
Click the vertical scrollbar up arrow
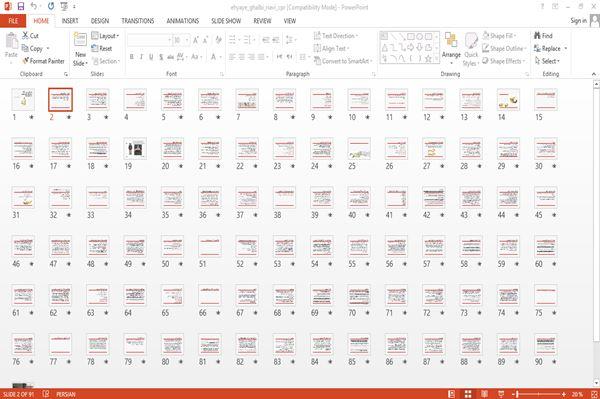tap(596, 83)
